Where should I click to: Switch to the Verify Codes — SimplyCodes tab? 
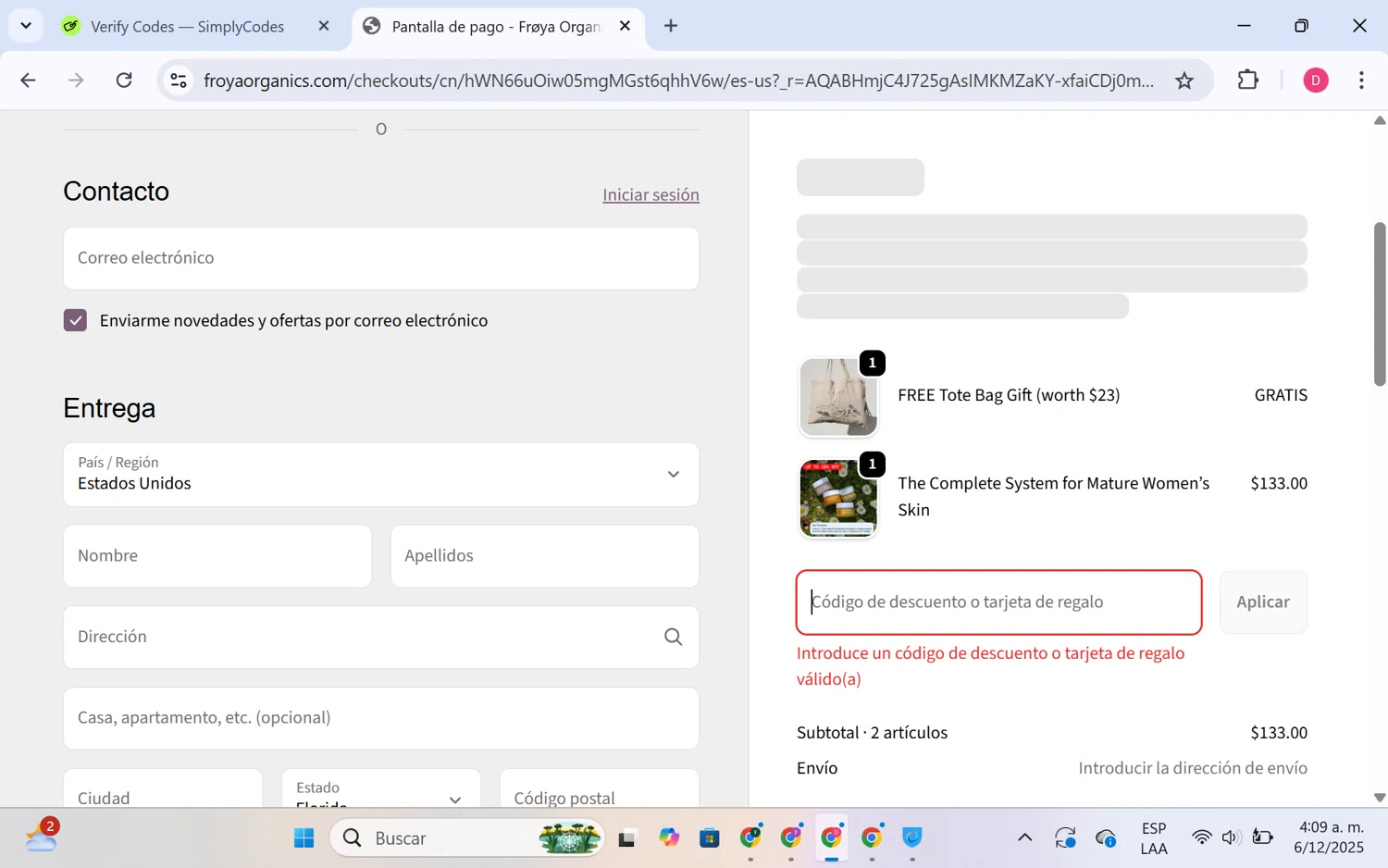click(x=187, y=27)
